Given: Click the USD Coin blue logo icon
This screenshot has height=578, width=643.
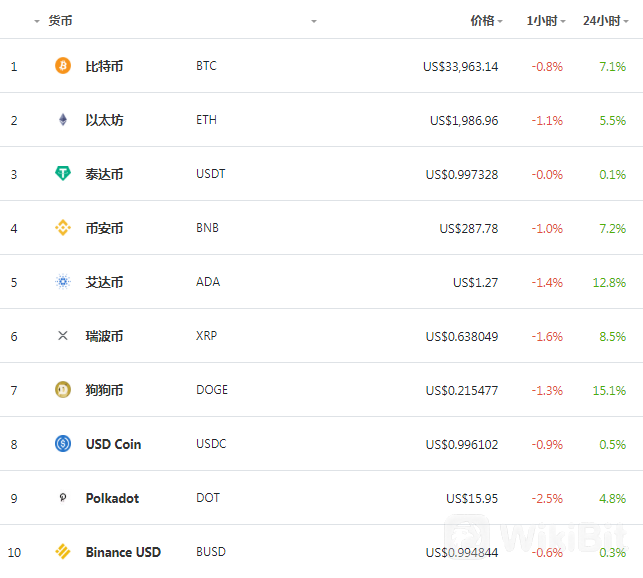Looking at the screenshot, I should click(63, 444).
